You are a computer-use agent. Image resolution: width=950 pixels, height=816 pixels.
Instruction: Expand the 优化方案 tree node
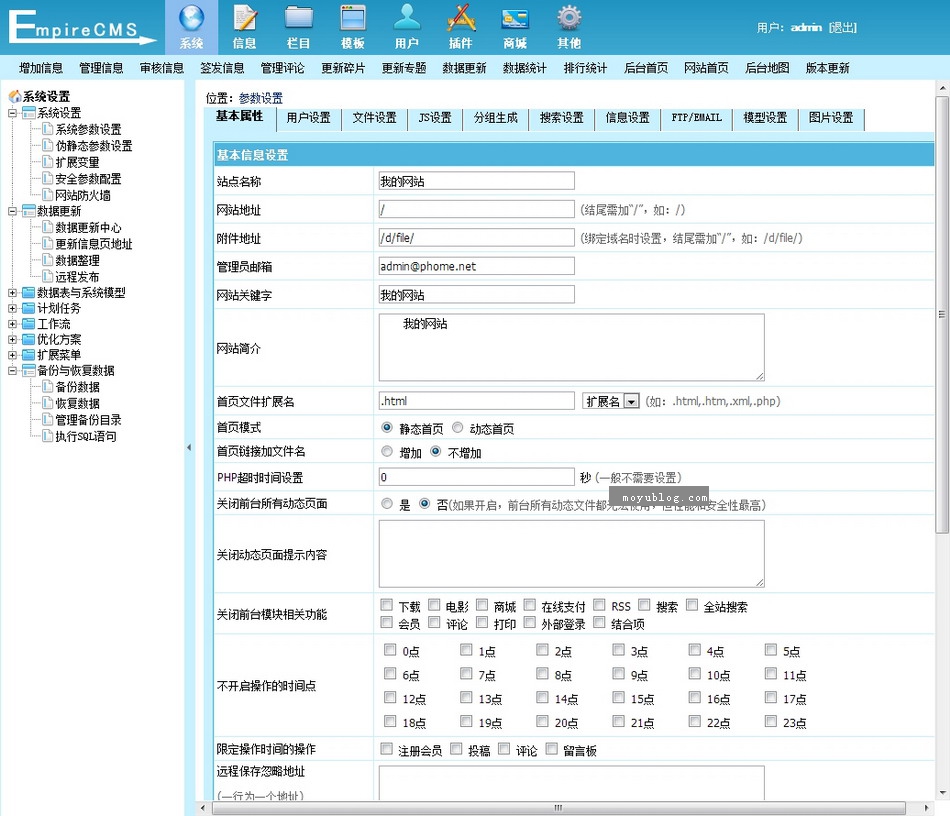pyautogui.click(x=12, y=339)
